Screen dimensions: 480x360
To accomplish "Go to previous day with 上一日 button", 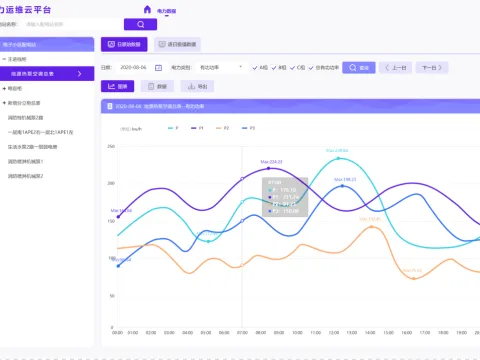I will click(395, 68).
